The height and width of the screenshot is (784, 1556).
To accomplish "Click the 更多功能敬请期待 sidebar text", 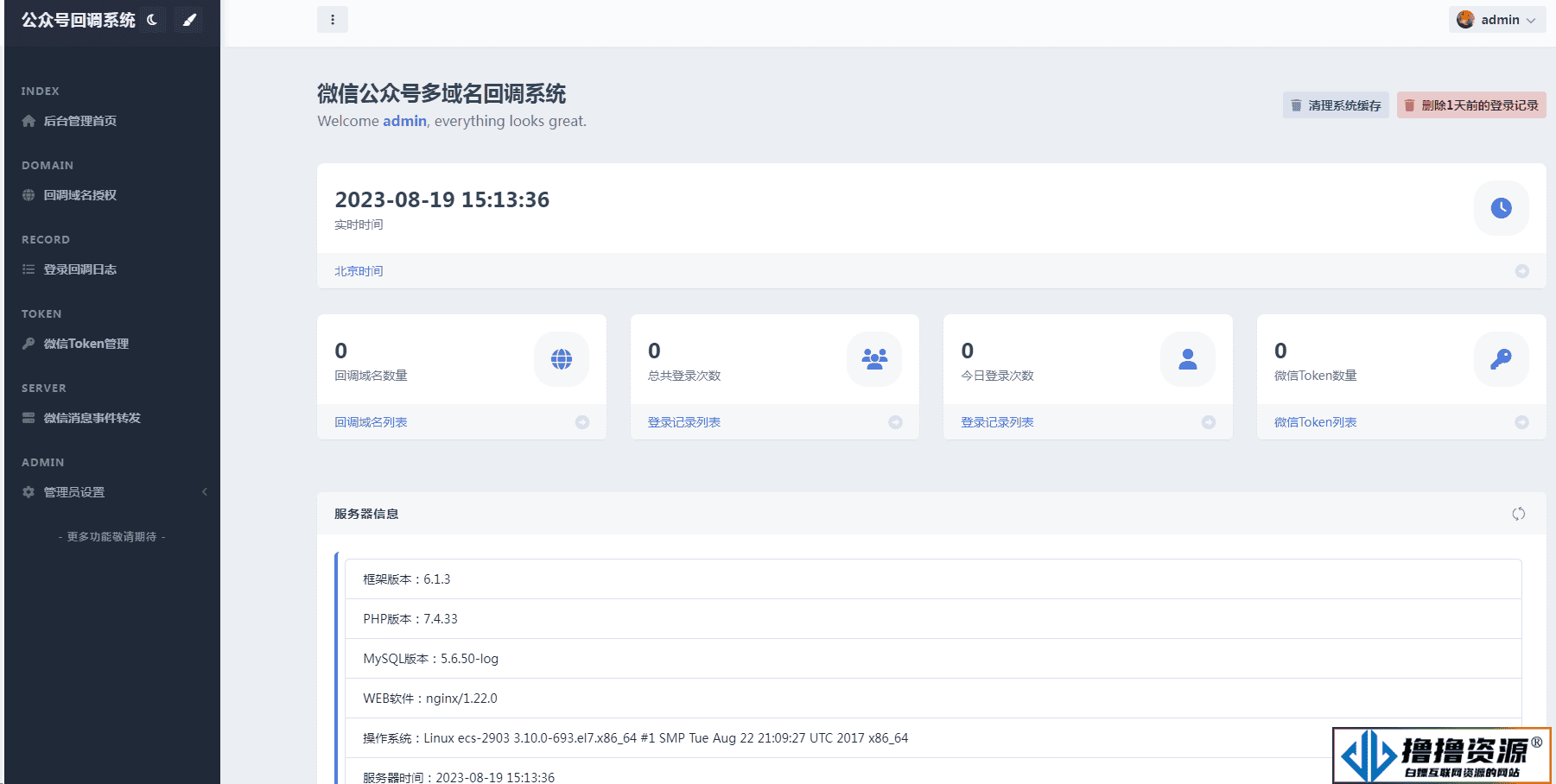I will coord(112,537).
